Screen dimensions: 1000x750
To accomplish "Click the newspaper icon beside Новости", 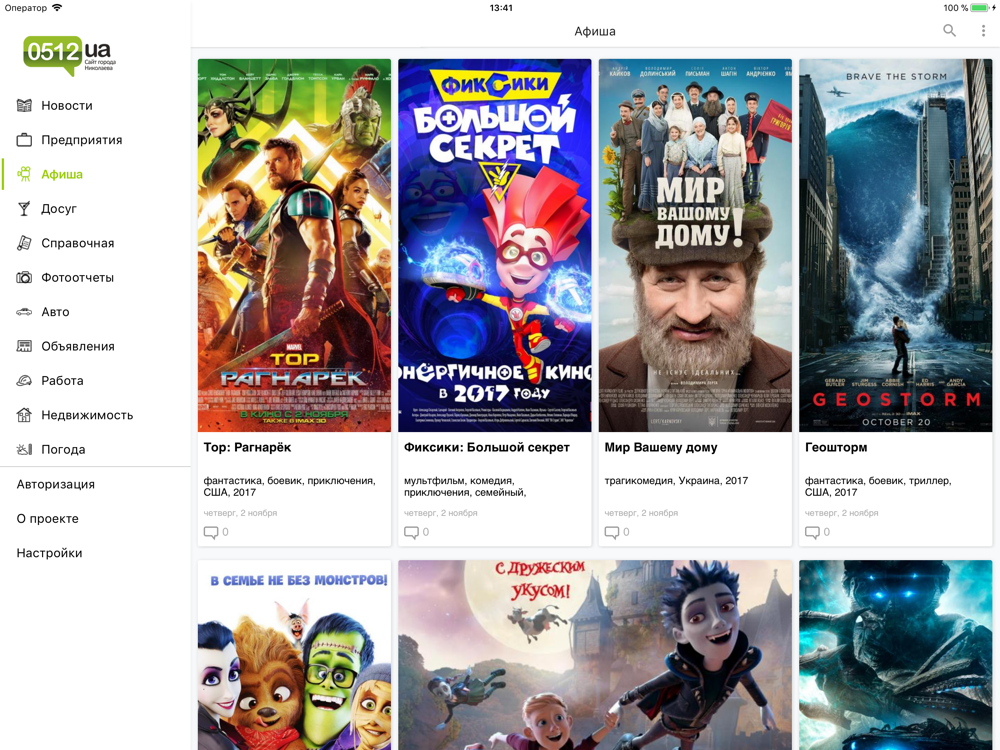I will (x=24, y=106).
